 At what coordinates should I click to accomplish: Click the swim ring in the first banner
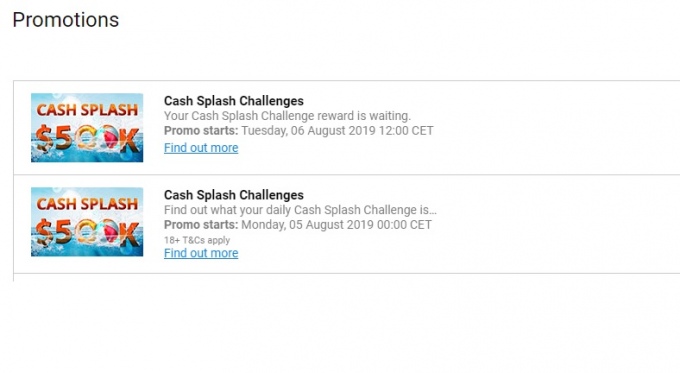87,138
